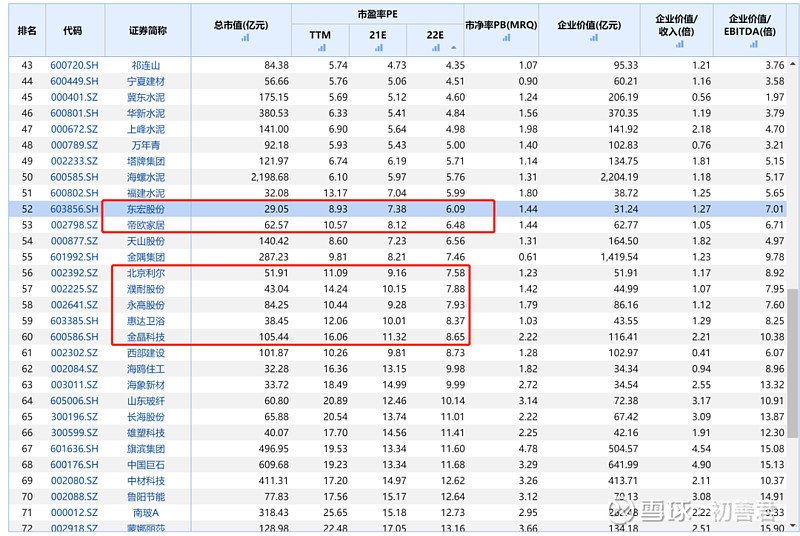This screenshot has width=800, height=536.
Task: Open stock code 600802.SH
Action: point(74,193)
